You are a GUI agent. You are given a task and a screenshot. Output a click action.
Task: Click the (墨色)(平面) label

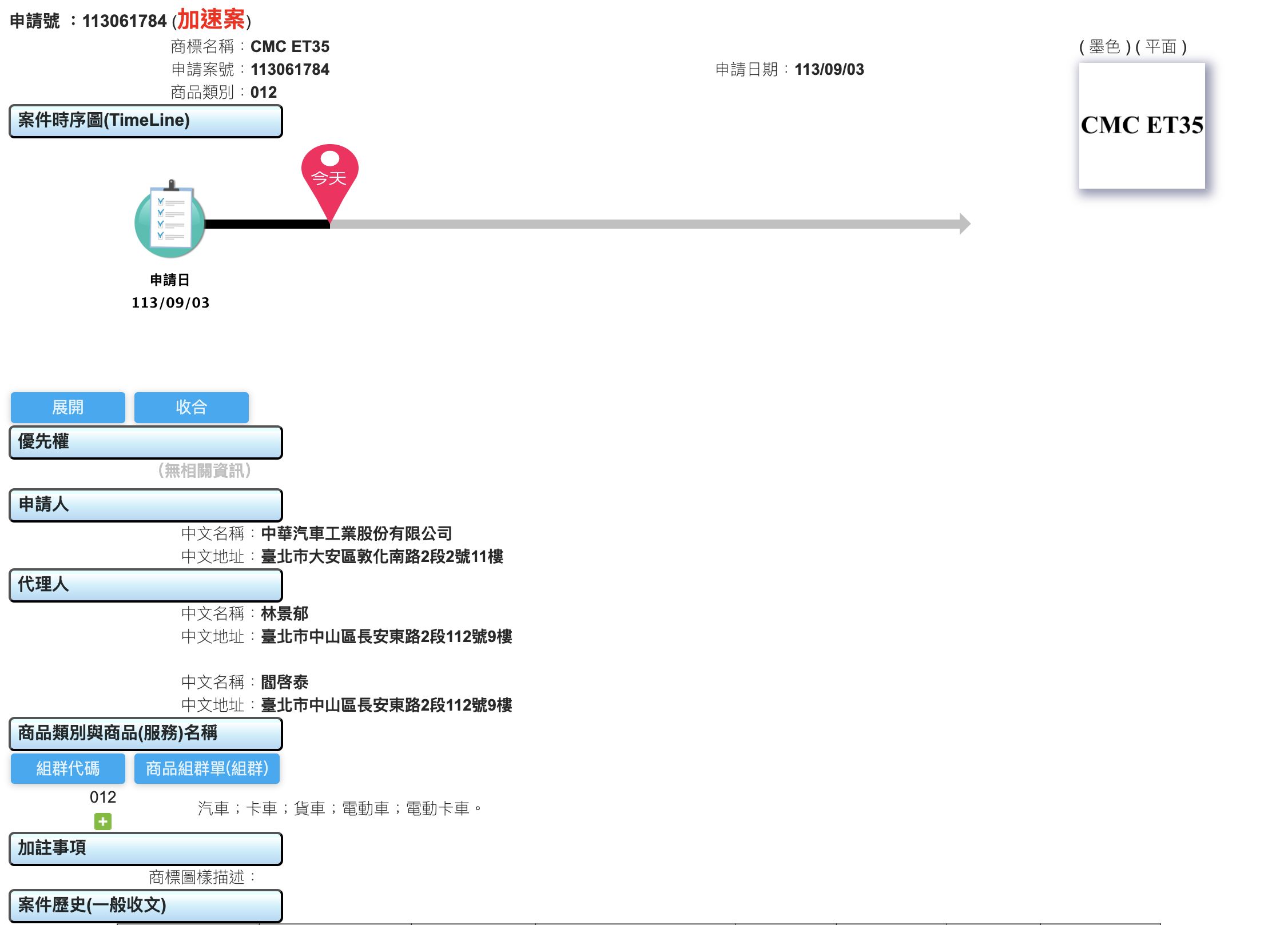tap(1133, 46)
